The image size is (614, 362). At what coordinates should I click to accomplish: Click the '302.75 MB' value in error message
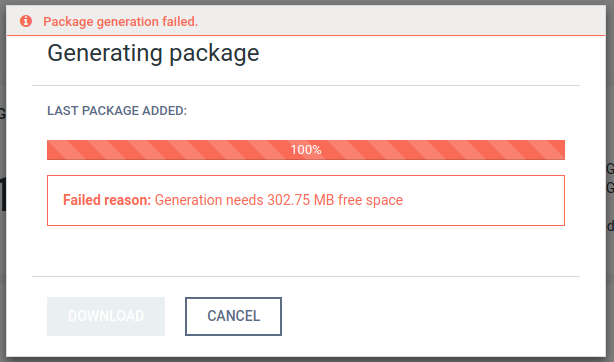click(x=301, y=200)
